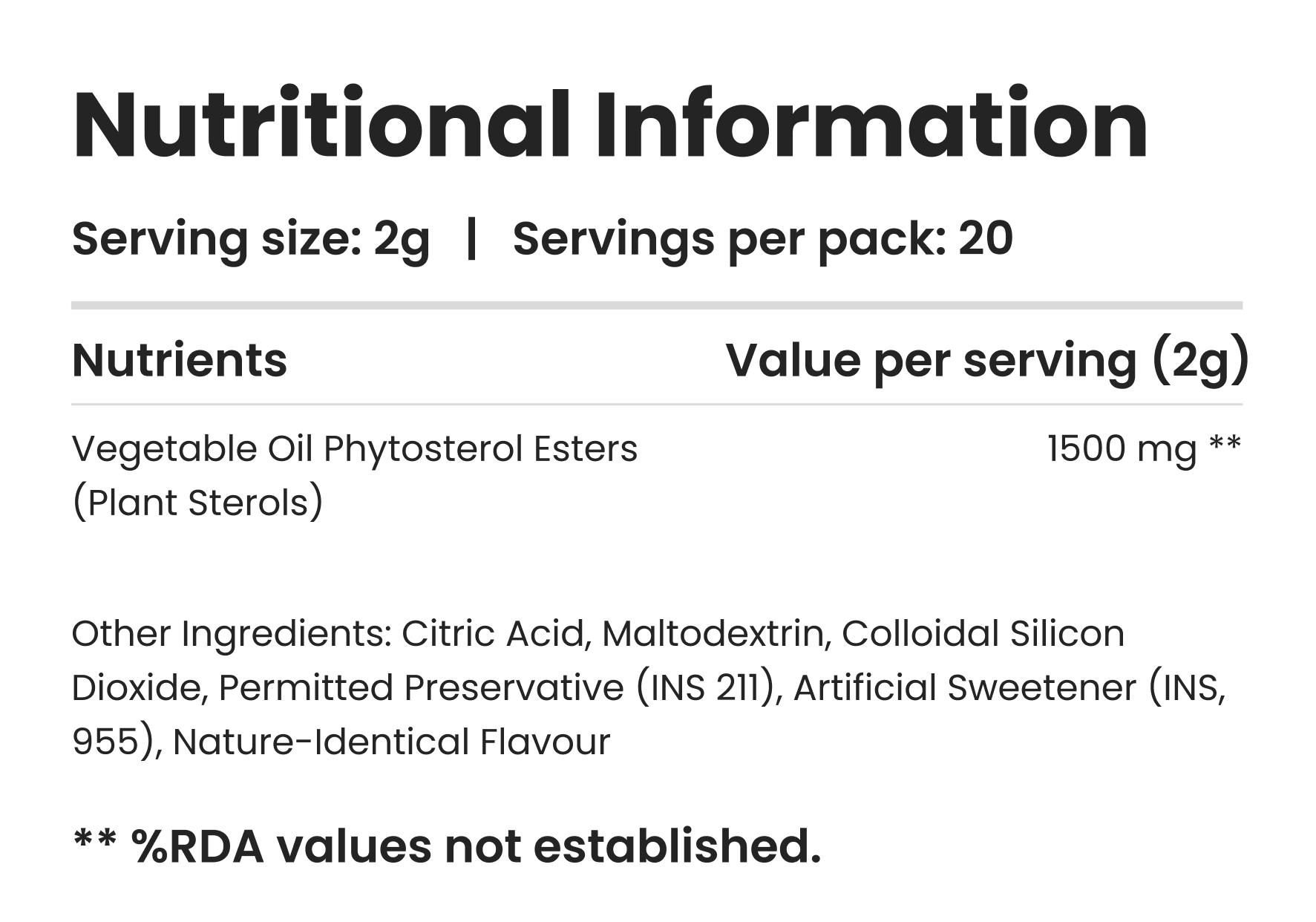This screenshot has height=922, width=1316.
Task: Click the "(Plant Sterols)" sub-label
Action: [197, 503]
